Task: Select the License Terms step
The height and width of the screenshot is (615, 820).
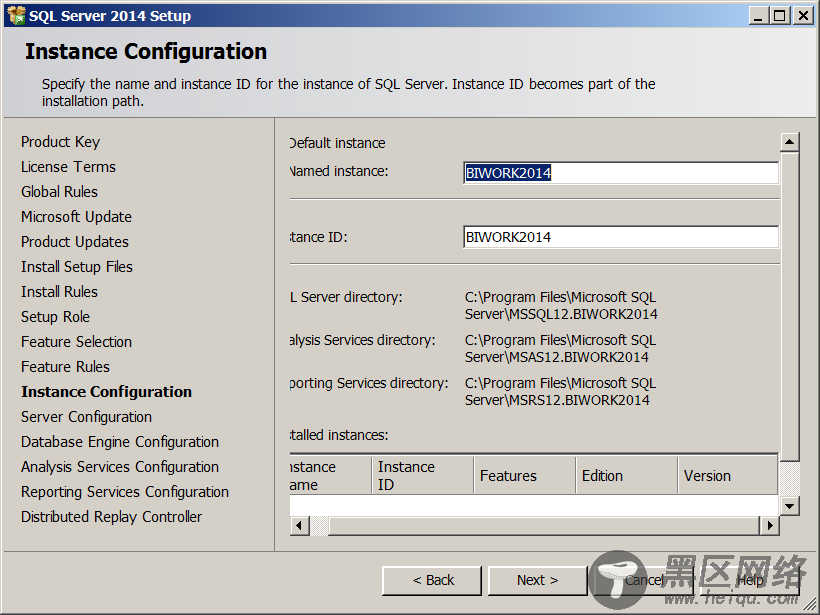Action: [x=68, y=167]
